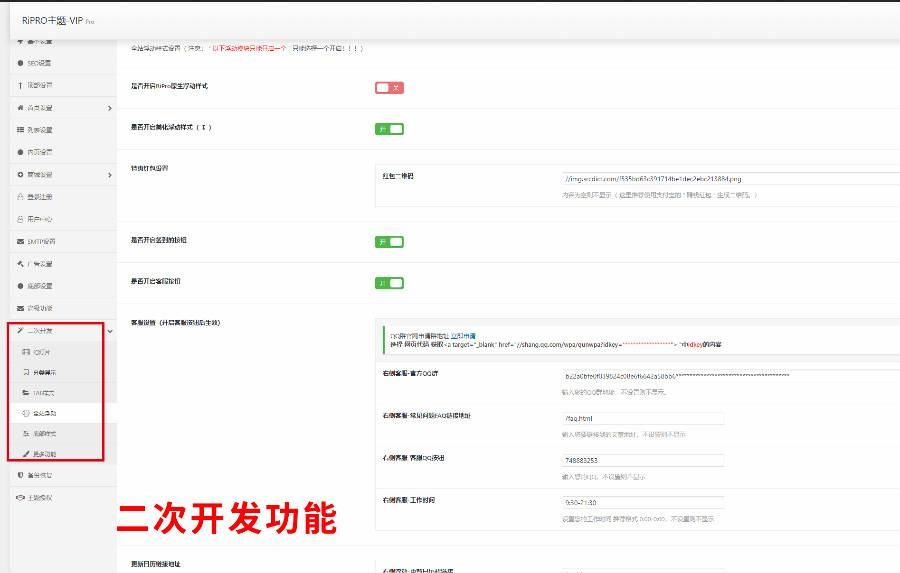
Task: Click the pencil icon for 更多功能
Action: (x=26, y=454)
